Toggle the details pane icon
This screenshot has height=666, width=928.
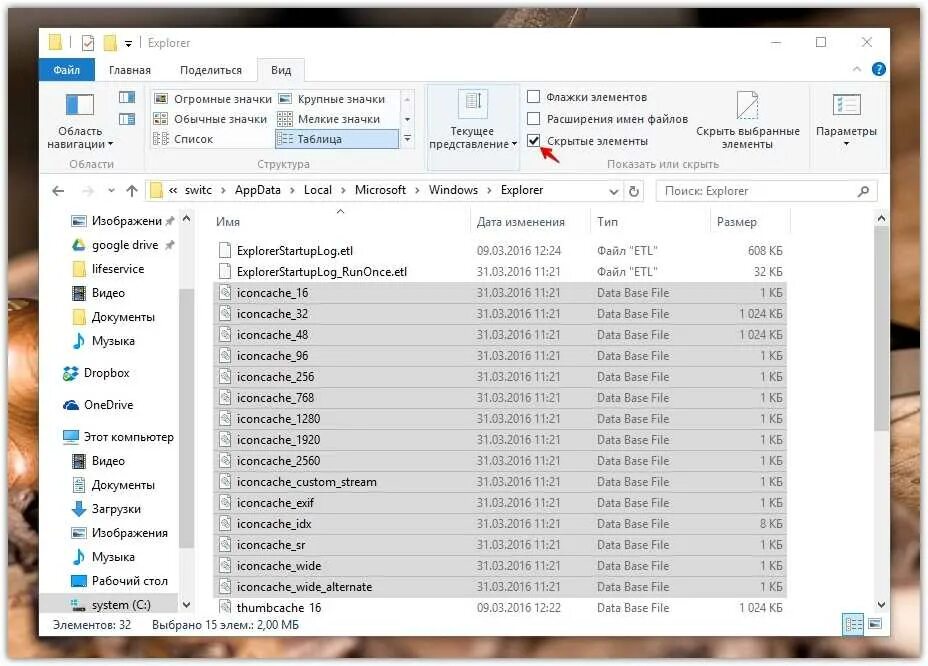[x=127, y=119]
